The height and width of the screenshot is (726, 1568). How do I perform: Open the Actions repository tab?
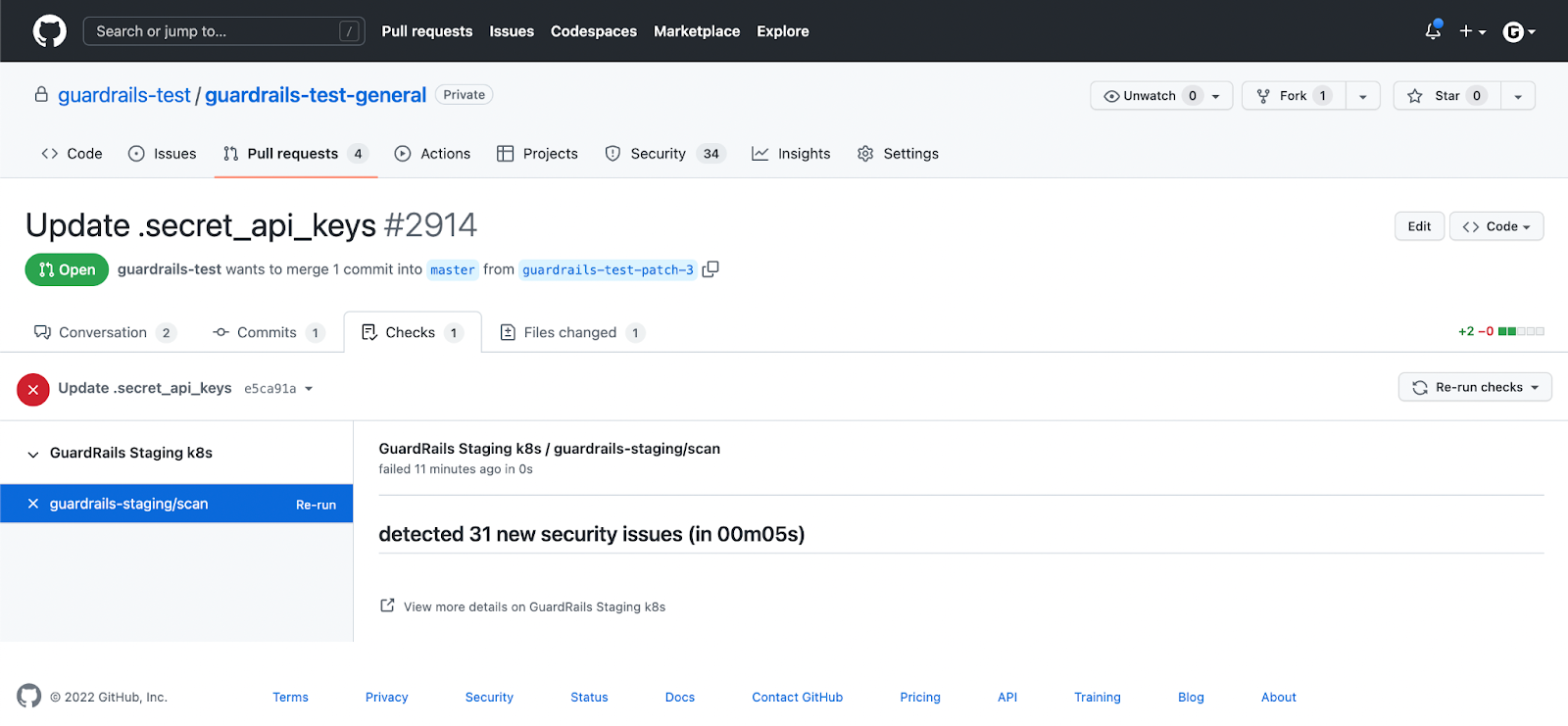[x=432, y=154]
